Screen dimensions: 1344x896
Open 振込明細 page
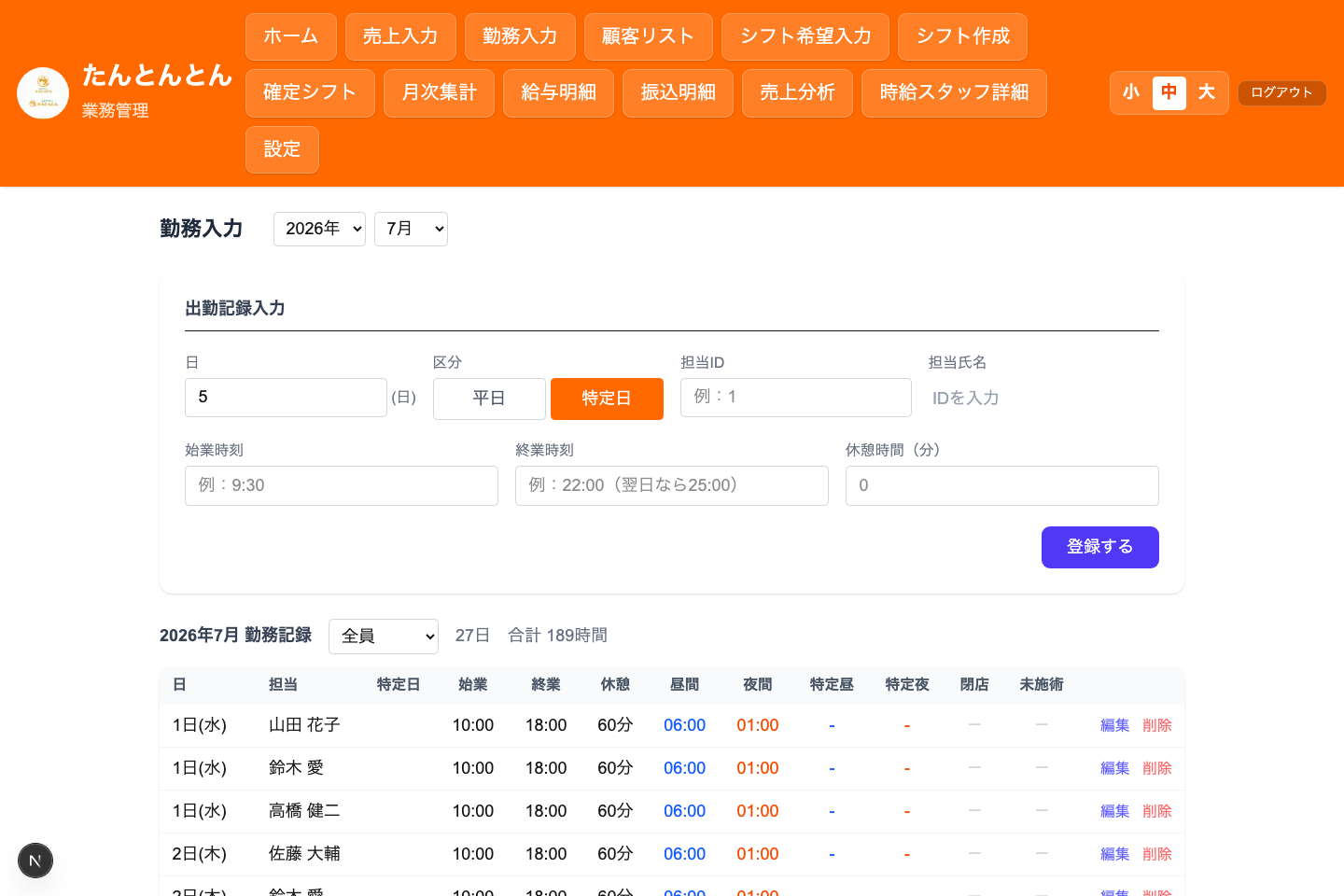[678, 93]
